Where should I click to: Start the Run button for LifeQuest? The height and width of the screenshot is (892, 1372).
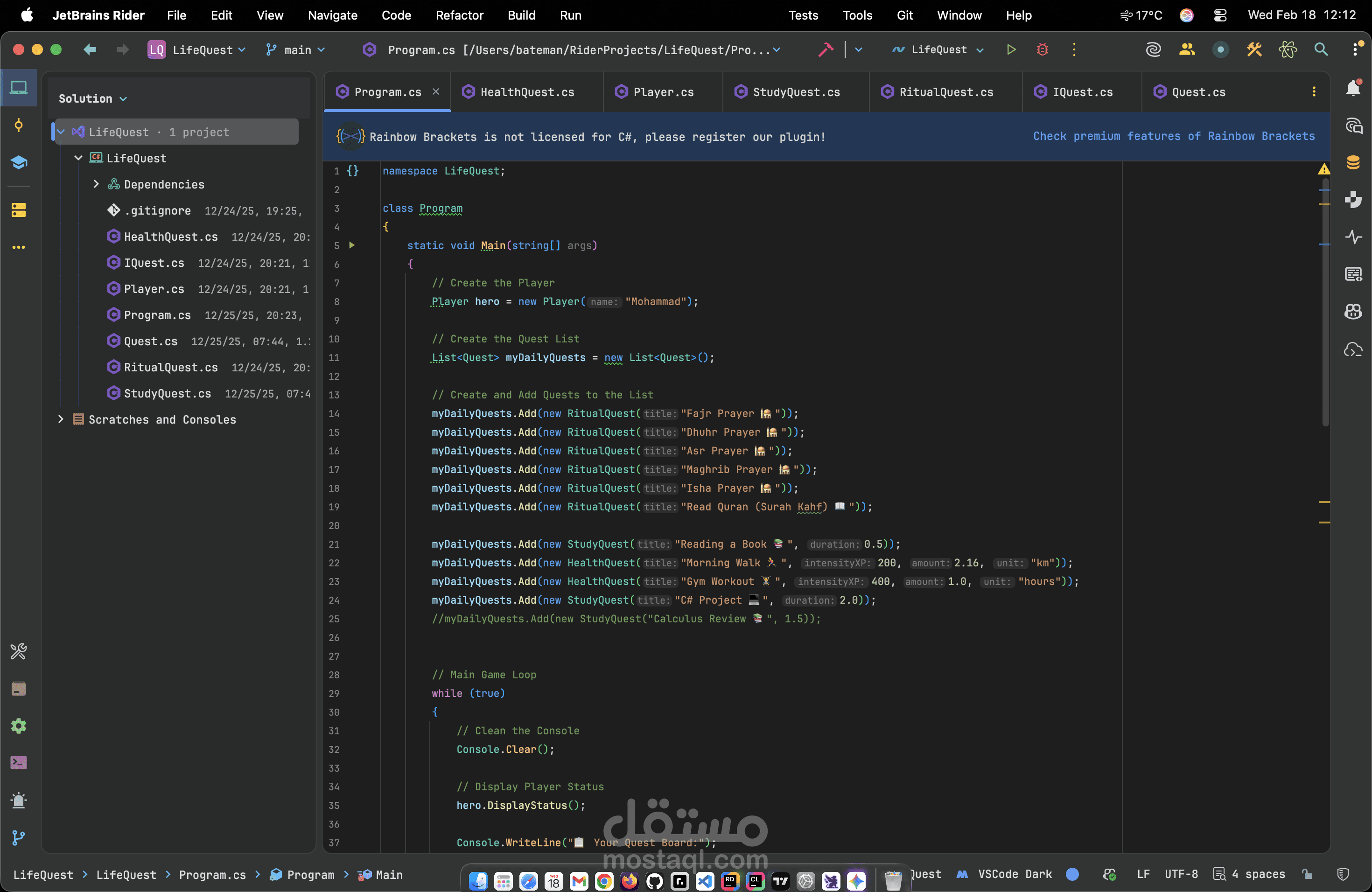[1011, 49]
